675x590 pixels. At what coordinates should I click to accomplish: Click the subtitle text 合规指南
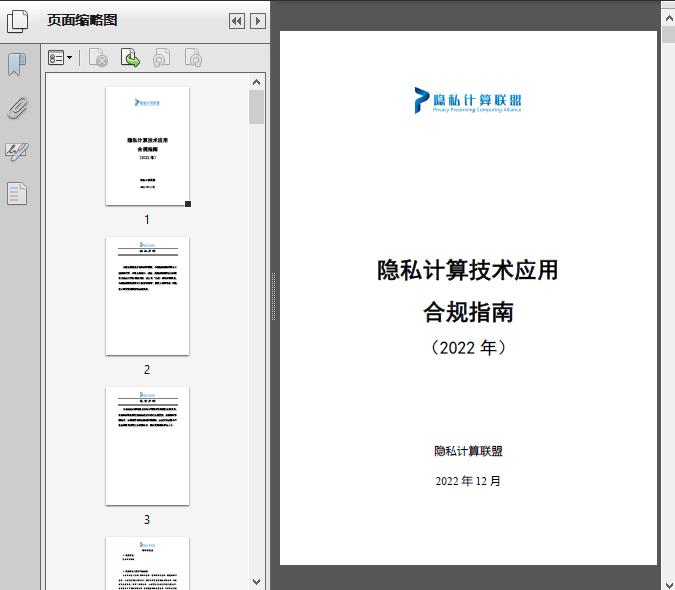468,312
